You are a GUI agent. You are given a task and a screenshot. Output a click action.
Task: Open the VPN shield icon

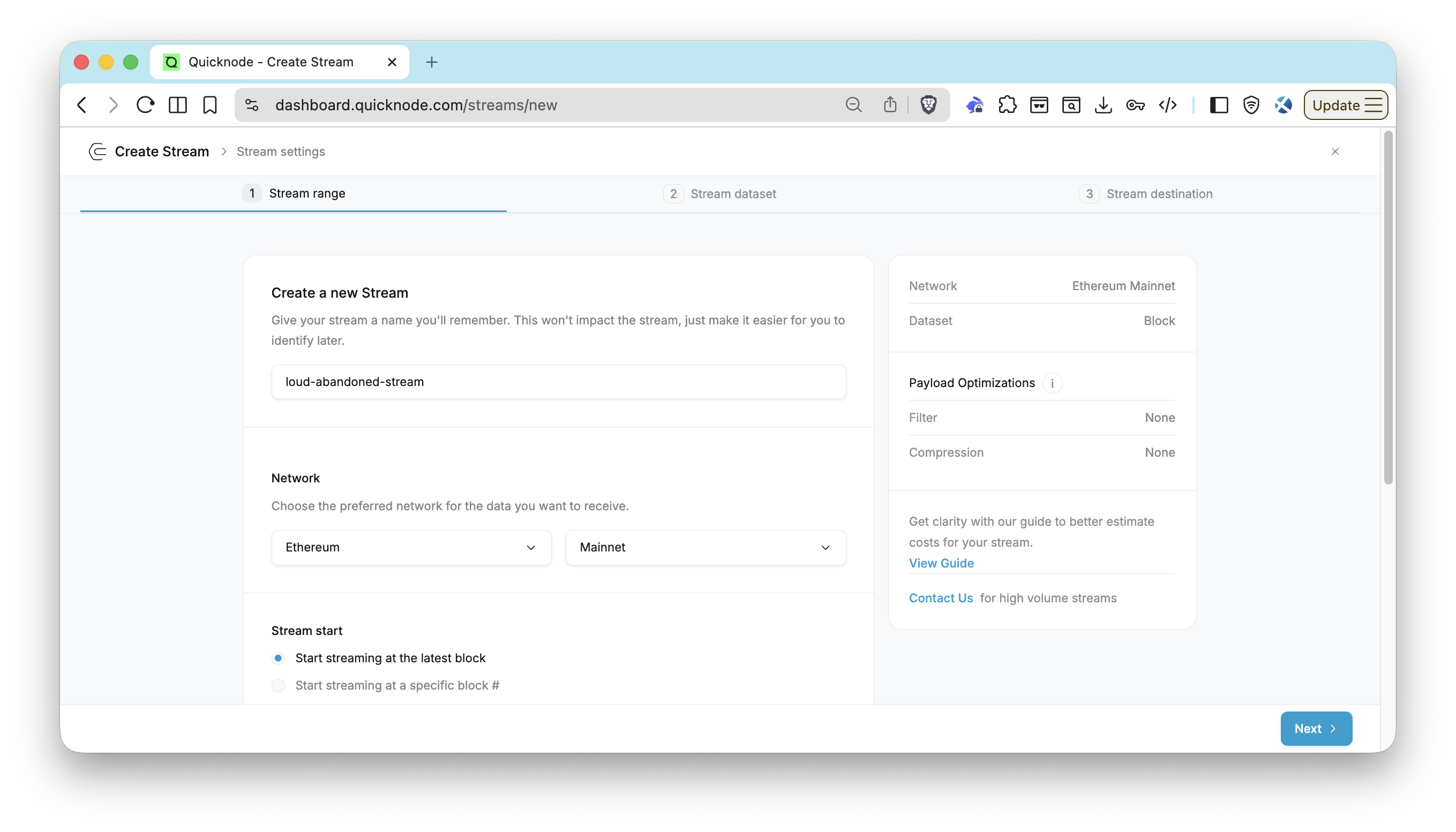tap(1251, 105)
